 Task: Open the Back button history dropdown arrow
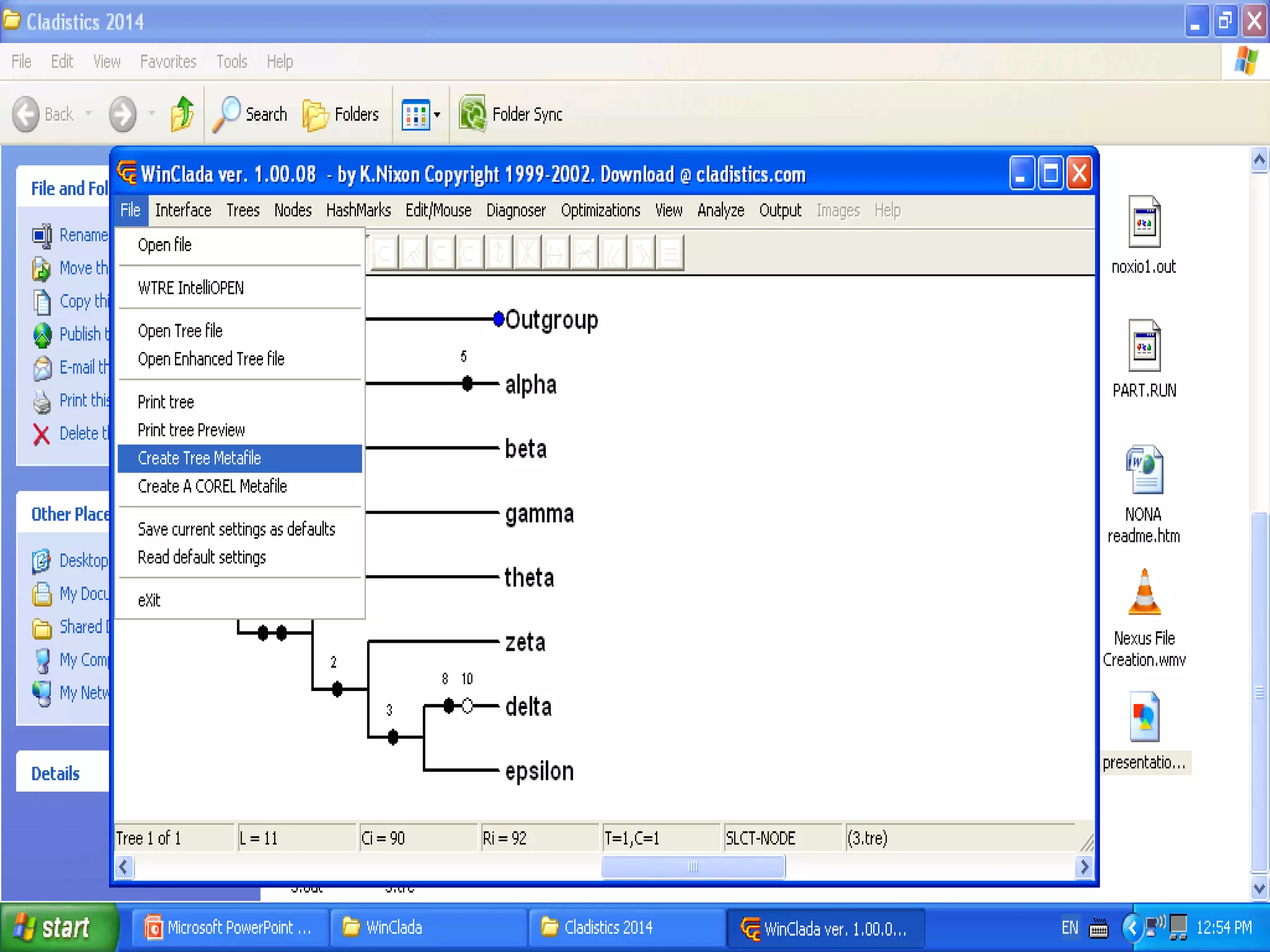89,113
